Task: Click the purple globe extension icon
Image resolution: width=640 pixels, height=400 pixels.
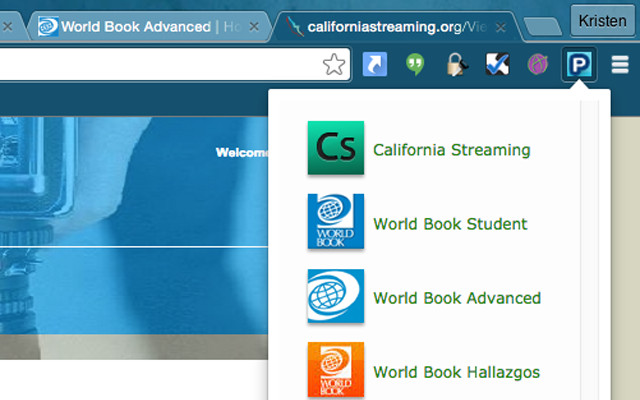Action: tap(538, 64)
